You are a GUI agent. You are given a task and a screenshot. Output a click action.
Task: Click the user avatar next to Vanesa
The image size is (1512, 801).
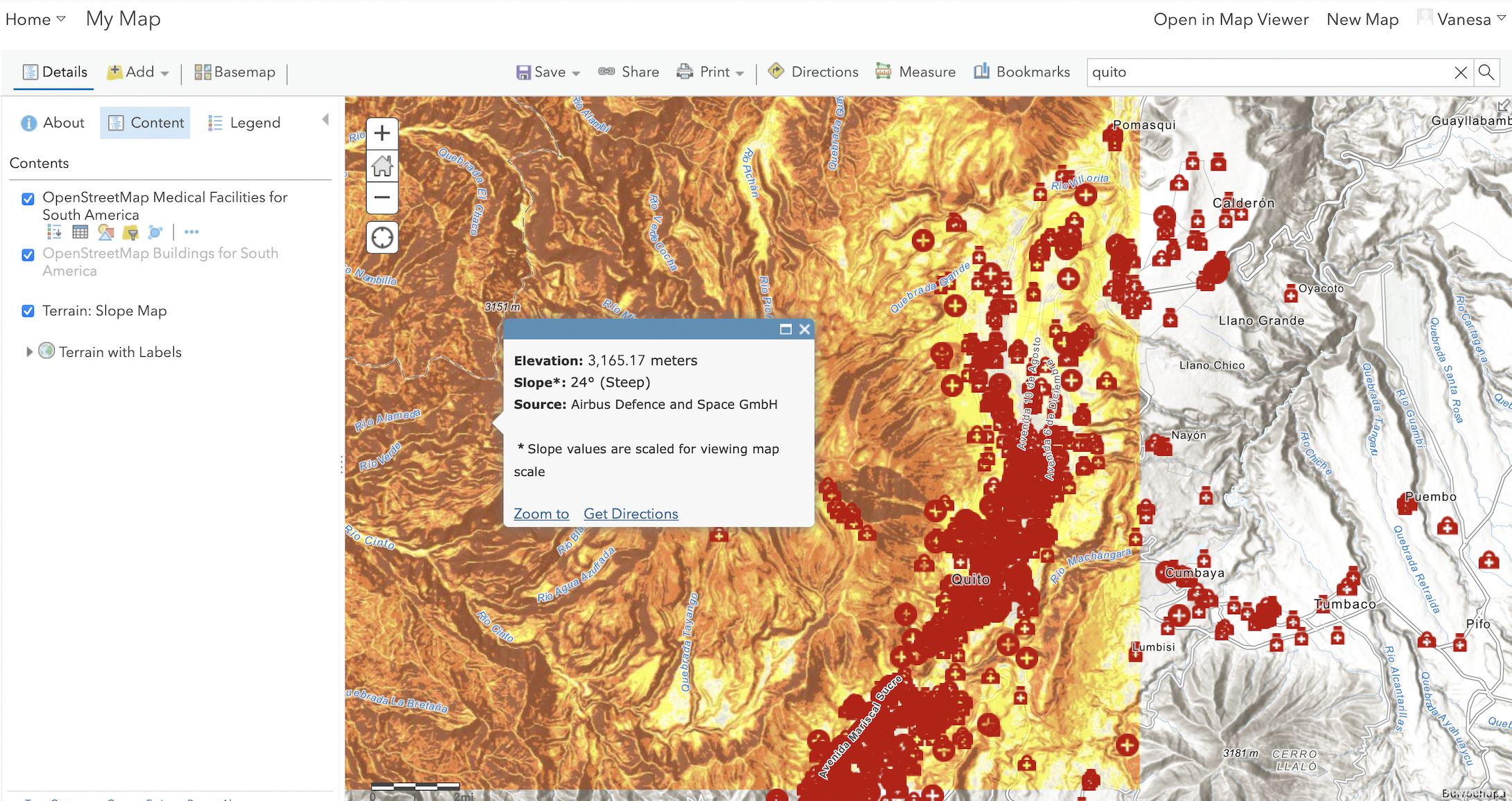(1425, 17)
